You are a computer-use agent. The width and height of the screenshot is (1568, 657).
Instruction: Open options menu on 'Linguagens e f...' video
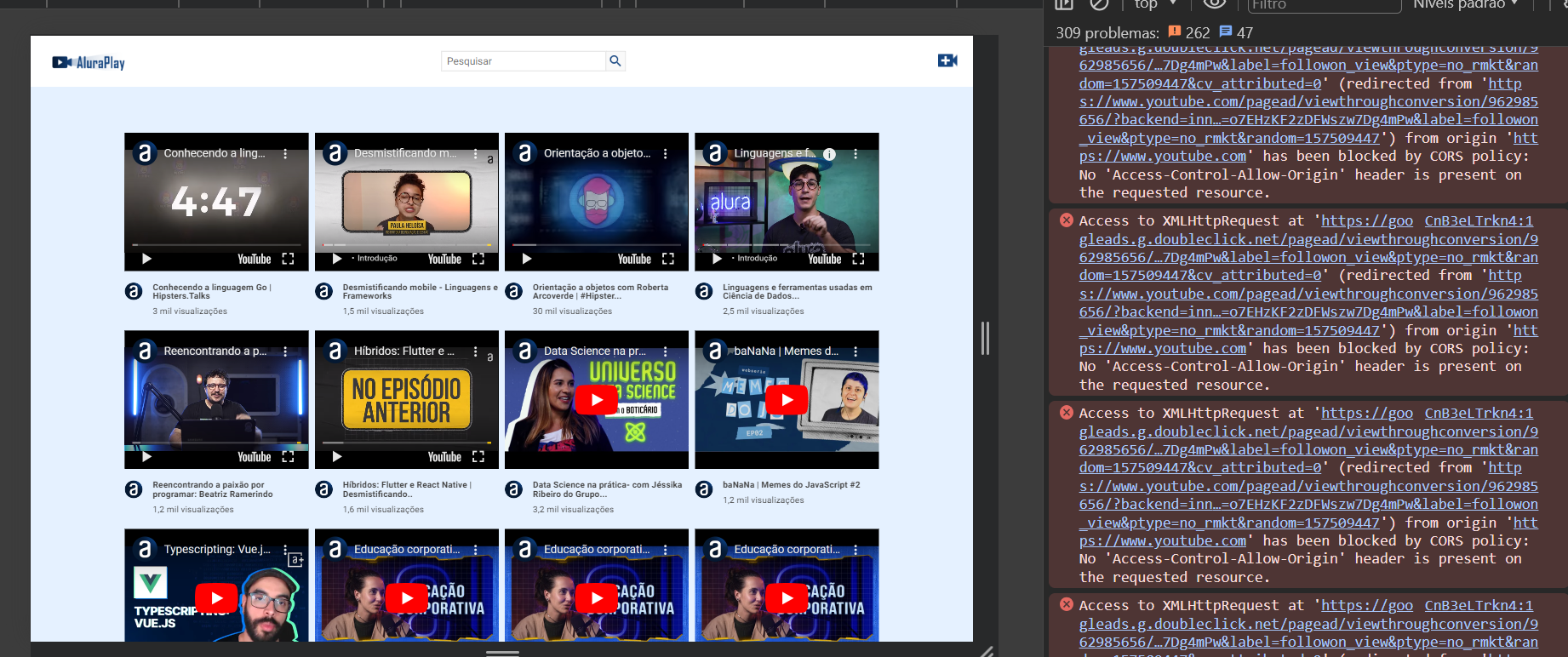(x=856, y=154)
